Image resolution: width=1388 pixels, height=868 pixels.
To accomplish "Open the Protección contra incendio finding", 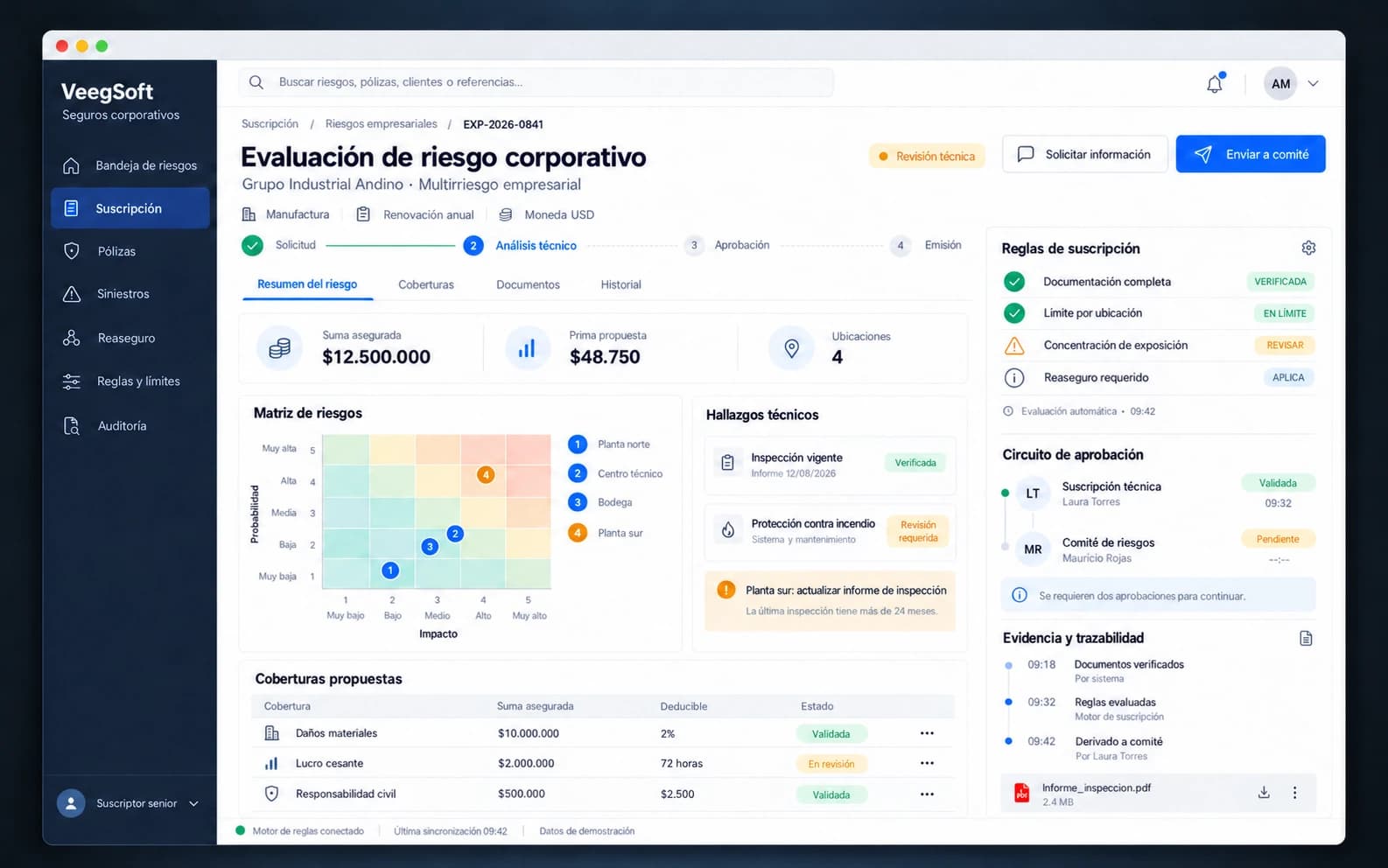I will coord(830,531).
